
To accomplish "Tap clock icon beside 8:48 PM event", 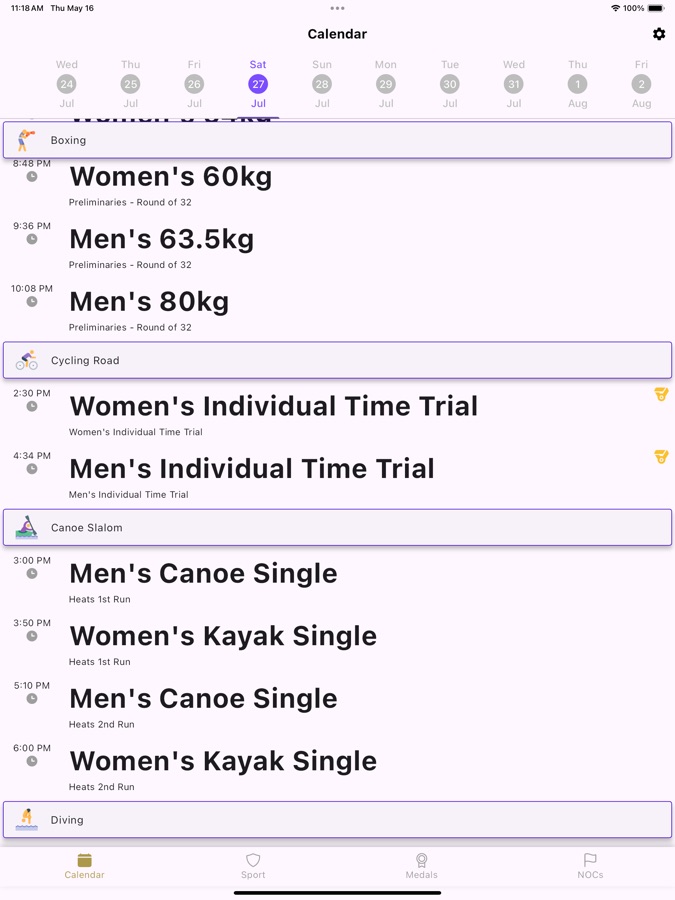I will pyautogui.click(x=32, y=177).
